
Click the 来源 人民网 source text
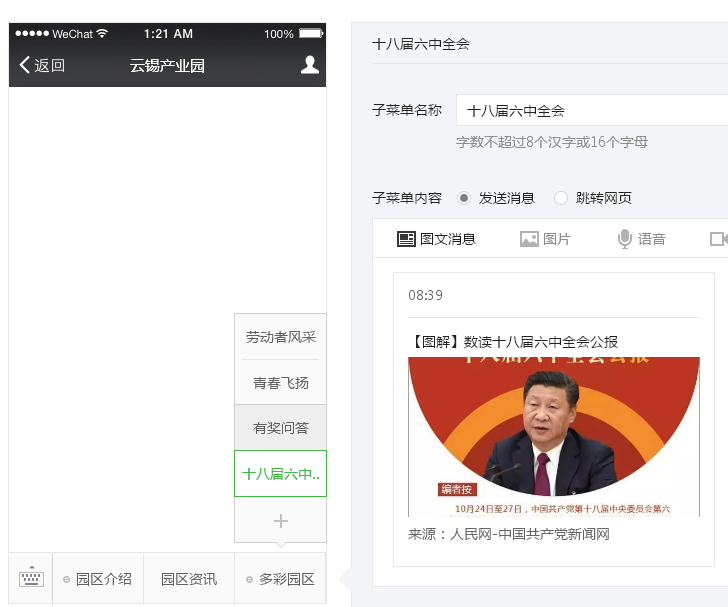pyautogui.click(x=508, y=534)
